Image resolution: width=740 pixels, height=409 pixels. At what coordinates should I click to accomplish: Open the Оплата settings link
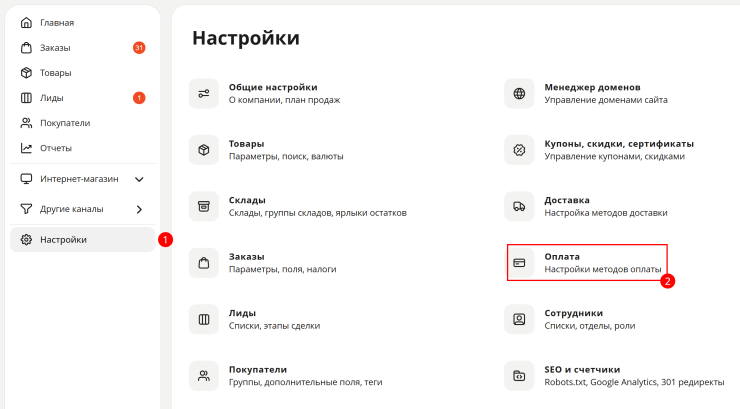tap(562, 257)
